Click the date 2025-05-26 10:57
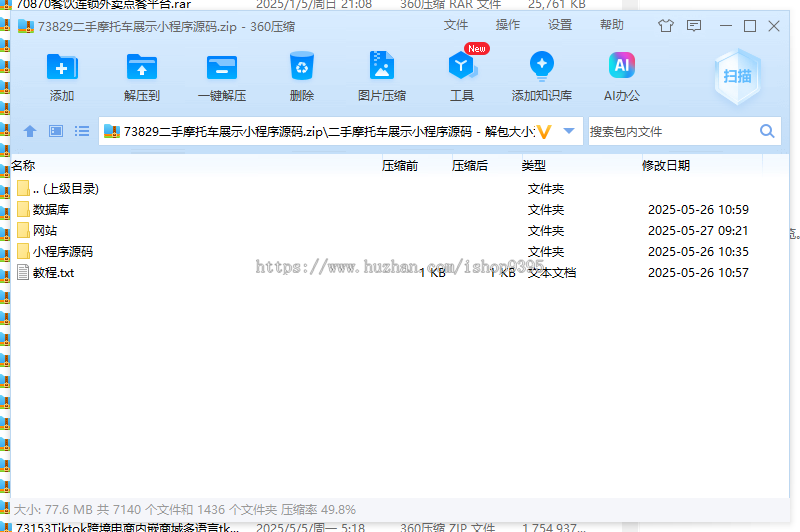This screenshot has width=800, height=532. (x=698, y=272)
